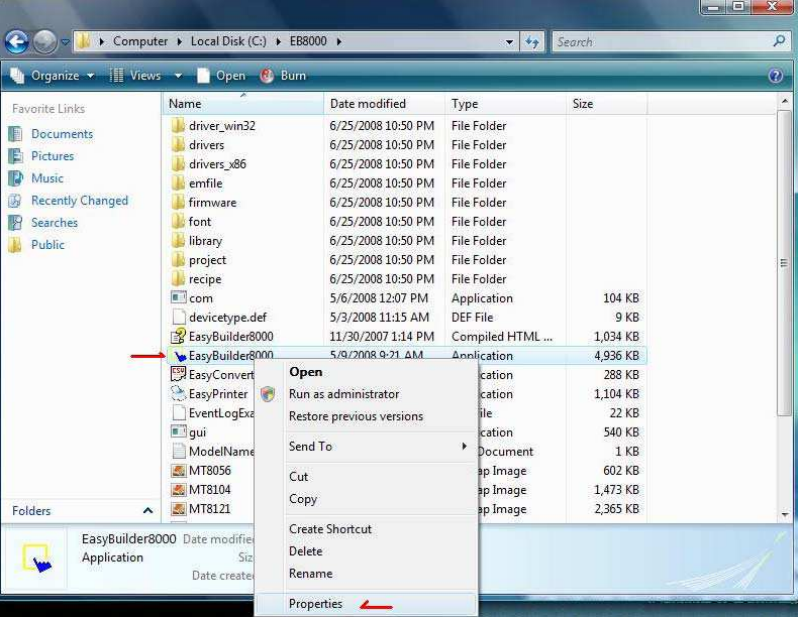Choose Restore previous versions
Screen dimensions: 798x617
click(366, 416)
